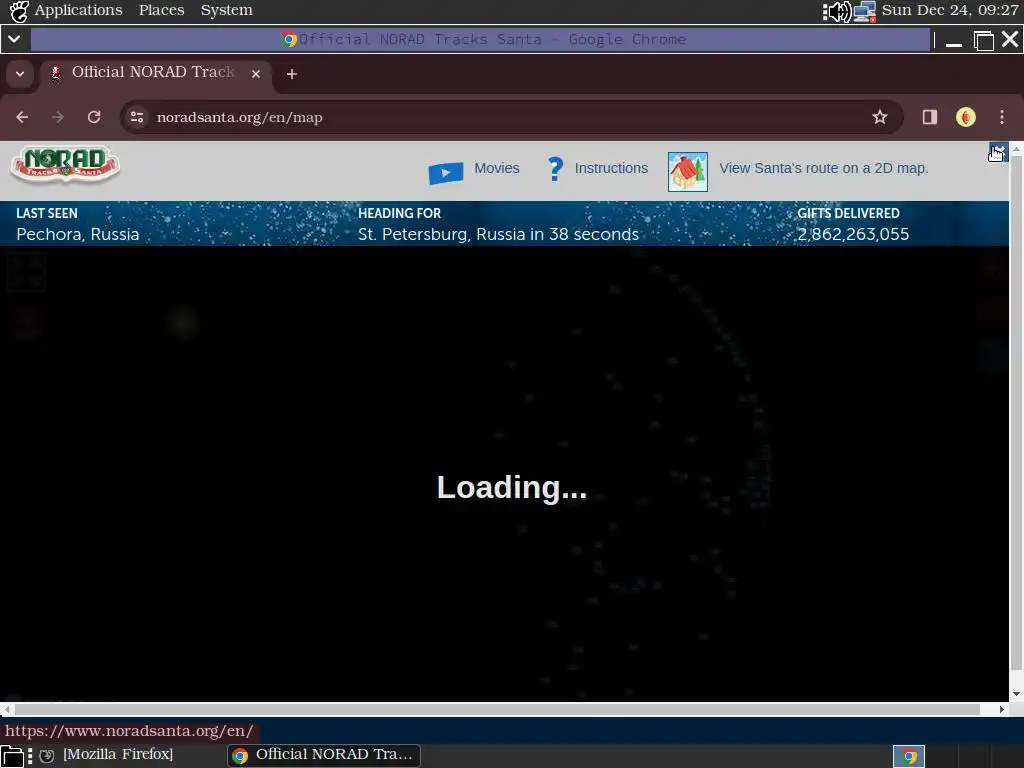
Task: Click the gifts delivered count 2,862,263,055
Action: coord(853,234)
